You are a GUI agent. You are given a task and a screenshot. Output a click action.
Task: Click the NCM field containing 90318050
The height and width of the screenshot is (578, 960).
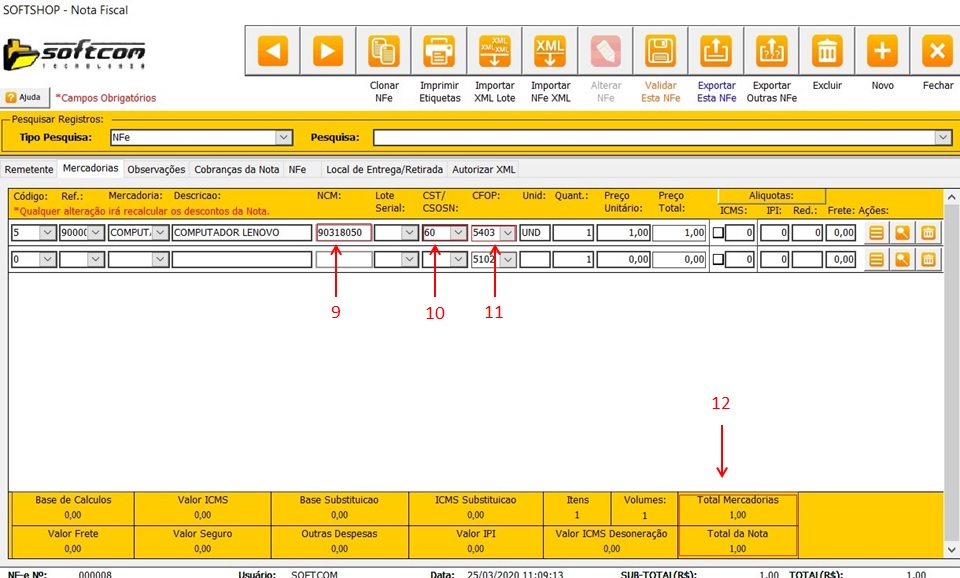click(343, 233)
